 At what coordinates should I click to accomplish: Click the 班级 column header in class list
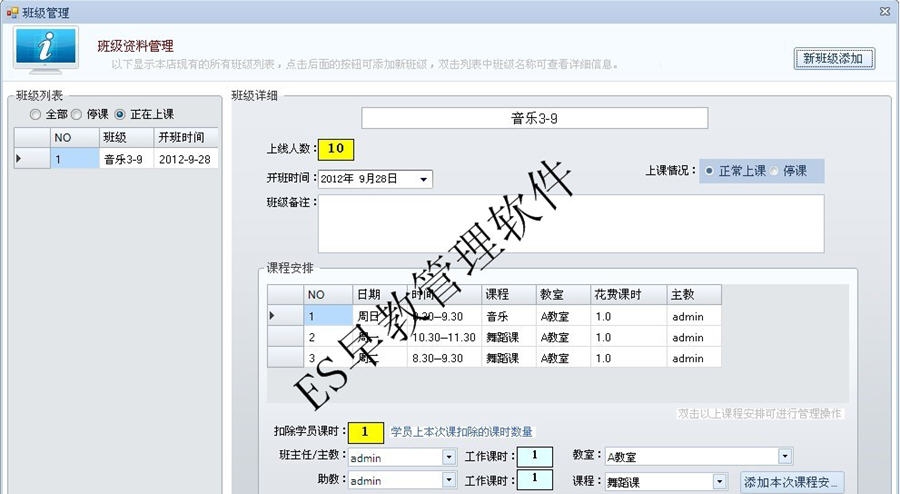click(126, 138)
